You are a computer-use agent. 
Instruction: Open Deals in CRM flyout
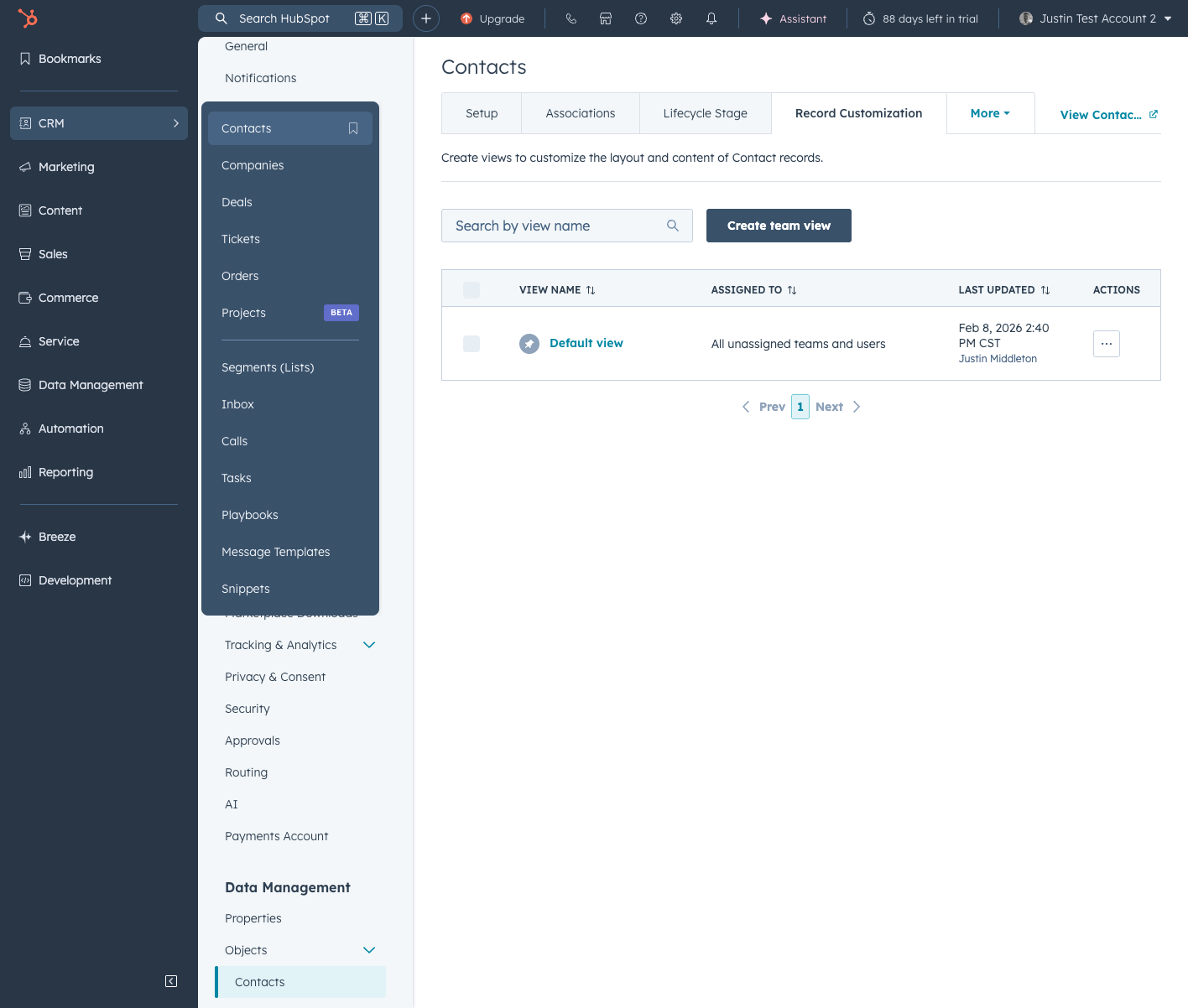(x=290, y=202)
